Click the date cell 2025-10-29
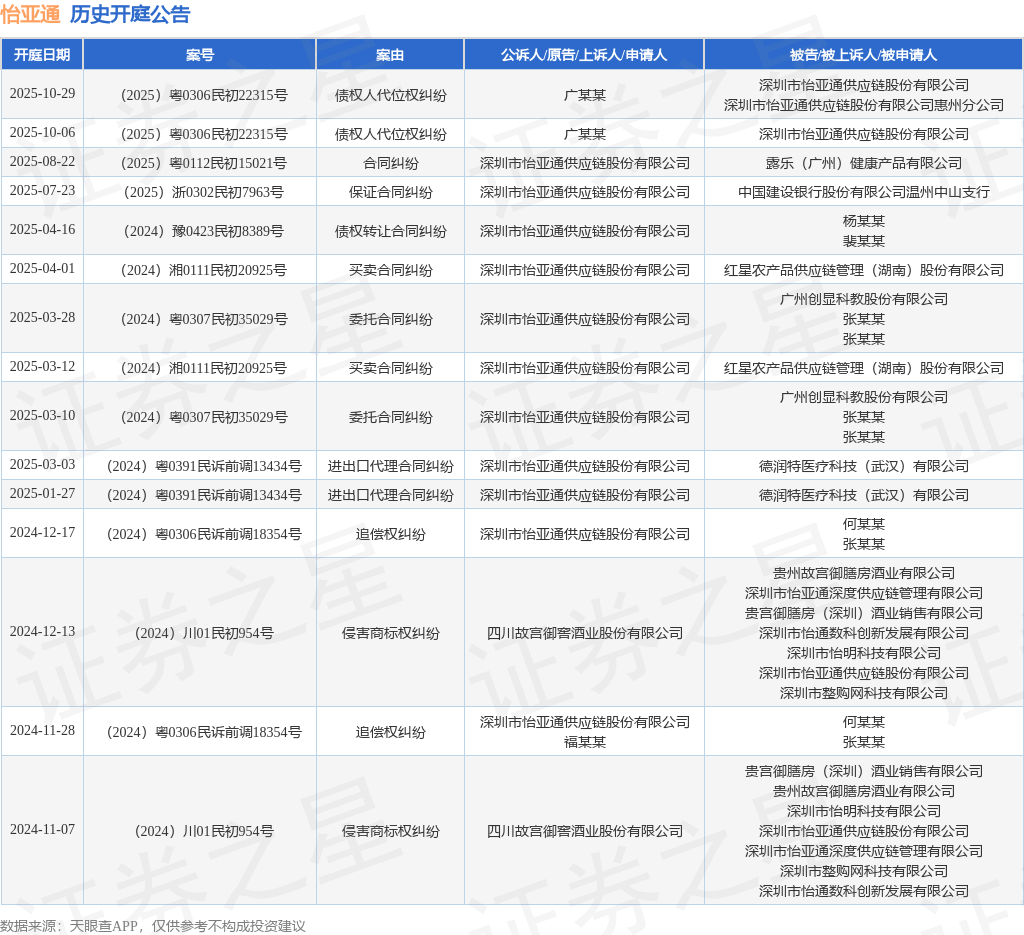The image size is (1024, 935). pyautogui.click(x=42, y=93)
